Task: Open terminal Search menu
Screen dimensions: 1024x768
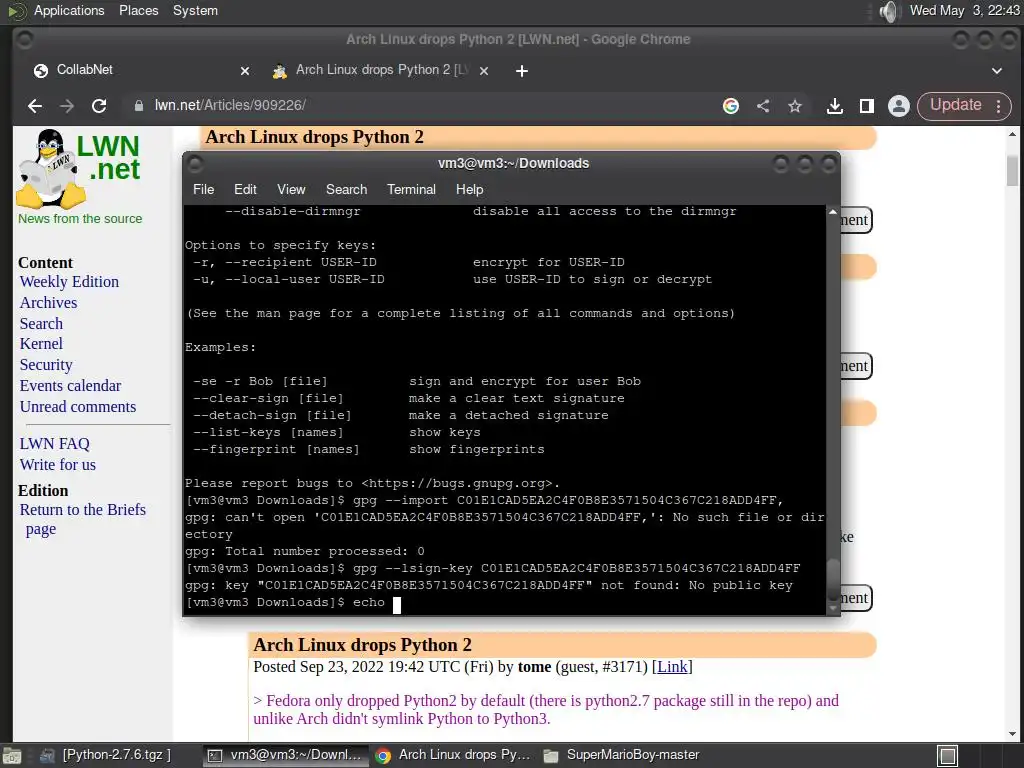Action: coord(346,189)
